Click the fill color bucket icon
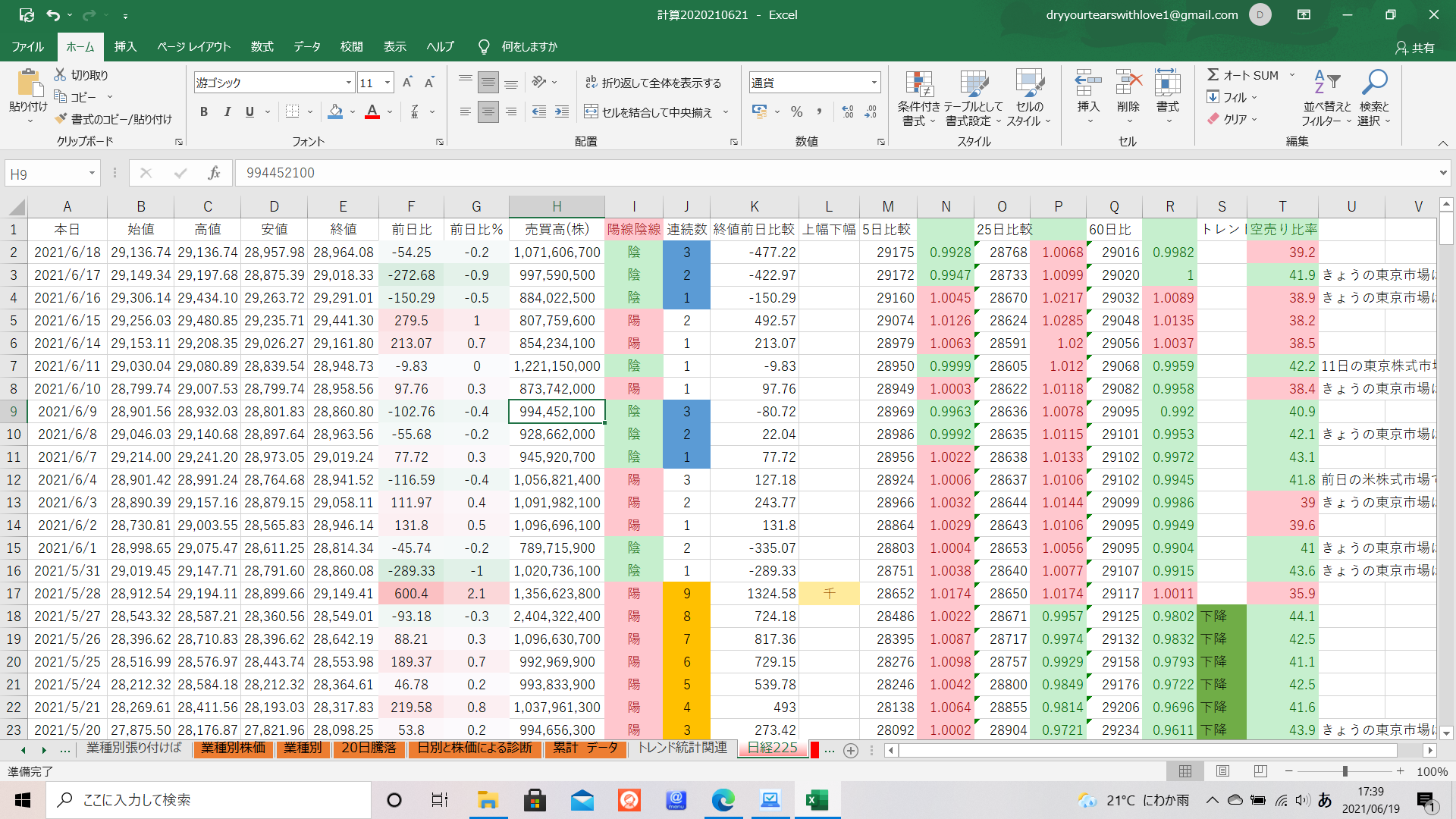This screenshot has width=1456, height=819. [335, 112]
